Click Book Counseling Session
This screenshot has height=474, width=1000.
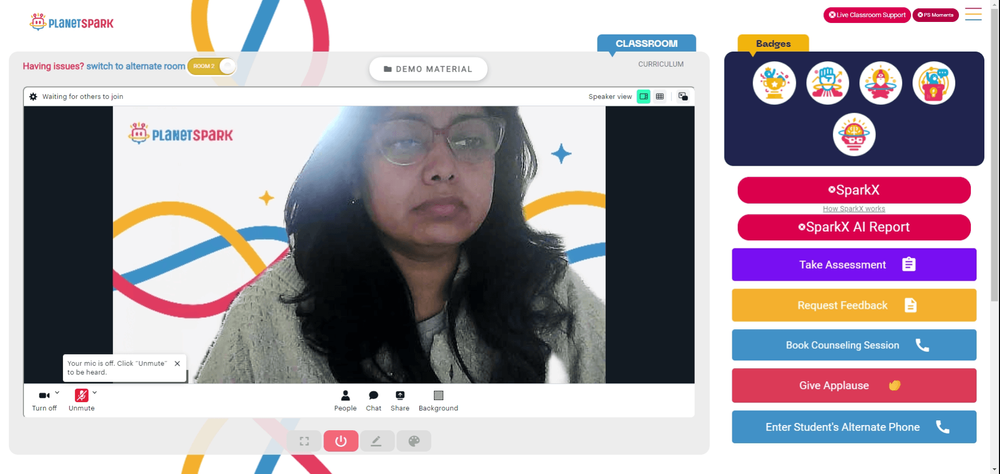pos(854,345)
